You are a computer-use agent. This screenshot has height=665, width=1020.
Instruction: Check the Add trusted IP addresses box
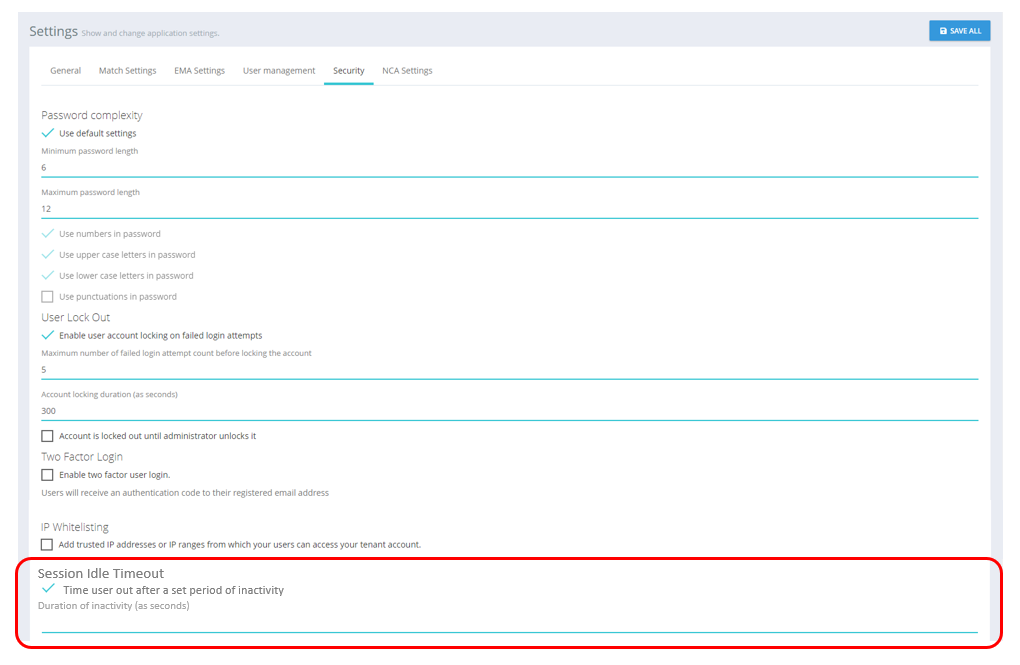[x=48, y=545]
